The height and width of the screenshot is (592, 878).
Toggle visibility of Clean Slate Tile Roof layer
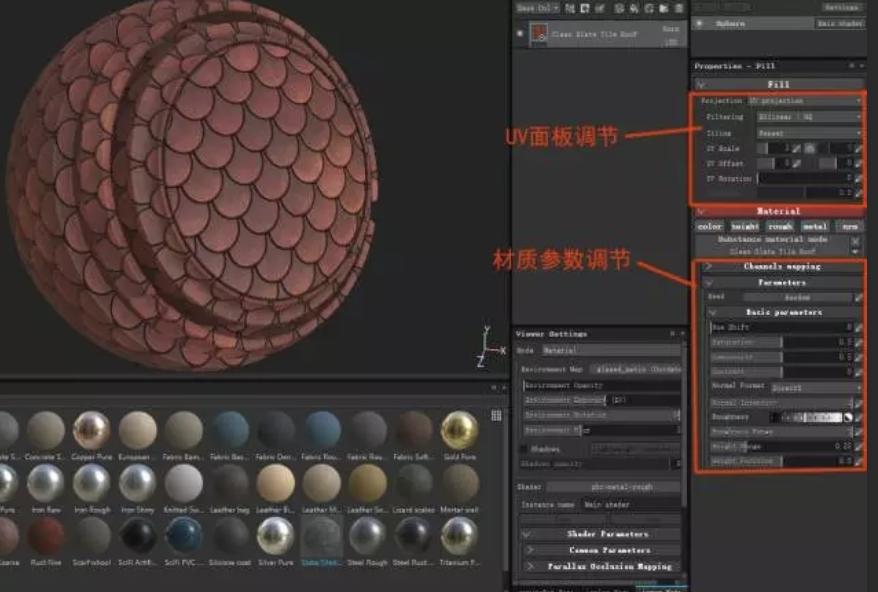(520, 34)
